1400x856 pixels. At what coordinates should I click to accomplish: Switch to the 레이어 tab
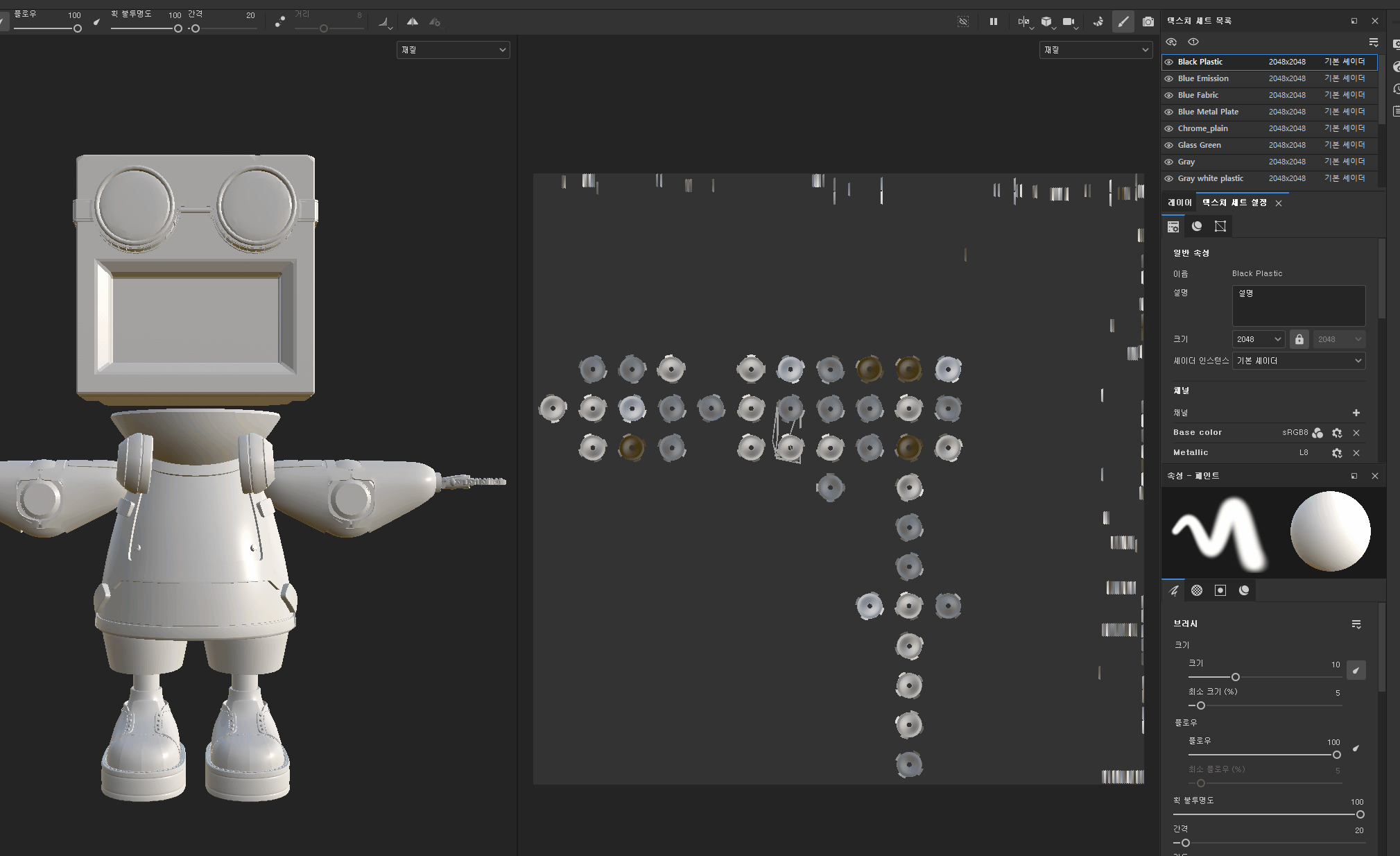[x=1179, y=203]
